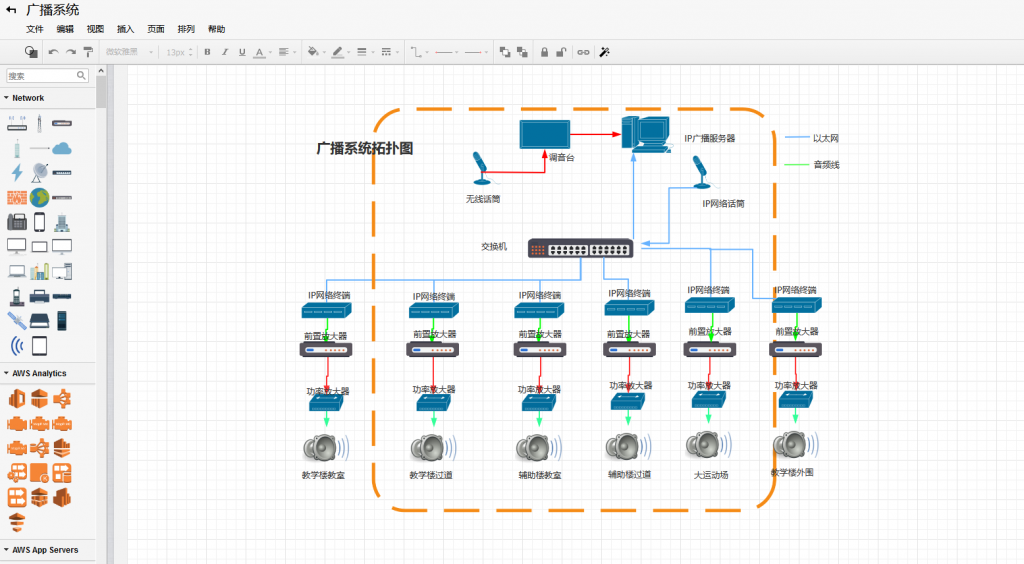The width and height of the screenshot is (1024, 564).
Task: Open the font family dropdown
Action: [x=126, y=52]
